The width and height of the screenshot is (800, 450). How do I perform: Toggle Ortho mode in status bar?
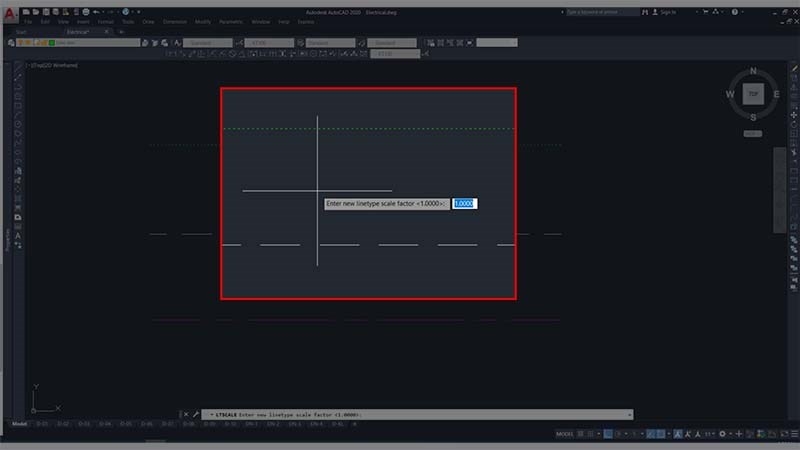(608, 434)
